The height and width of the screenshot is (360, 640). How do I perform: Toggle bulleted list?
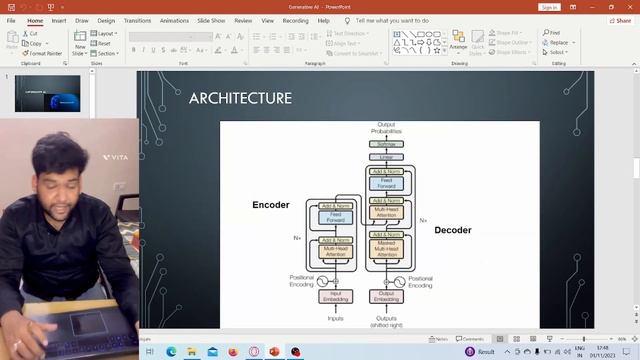click(x=256, y=37)
